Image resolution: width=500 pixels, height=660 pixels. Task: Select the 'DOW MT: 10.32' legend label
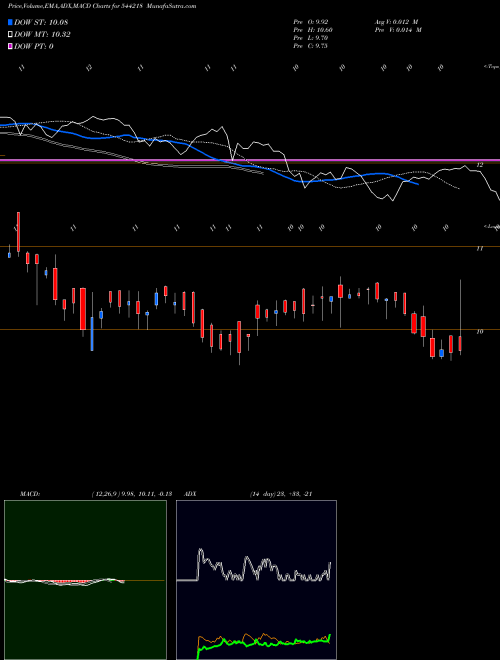(42, 35)
